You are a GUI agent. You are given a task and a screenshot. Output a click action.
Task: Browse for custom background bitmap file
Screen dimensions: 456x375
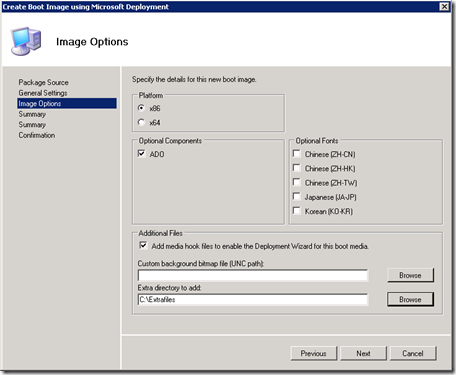click(x=410, y=275)
